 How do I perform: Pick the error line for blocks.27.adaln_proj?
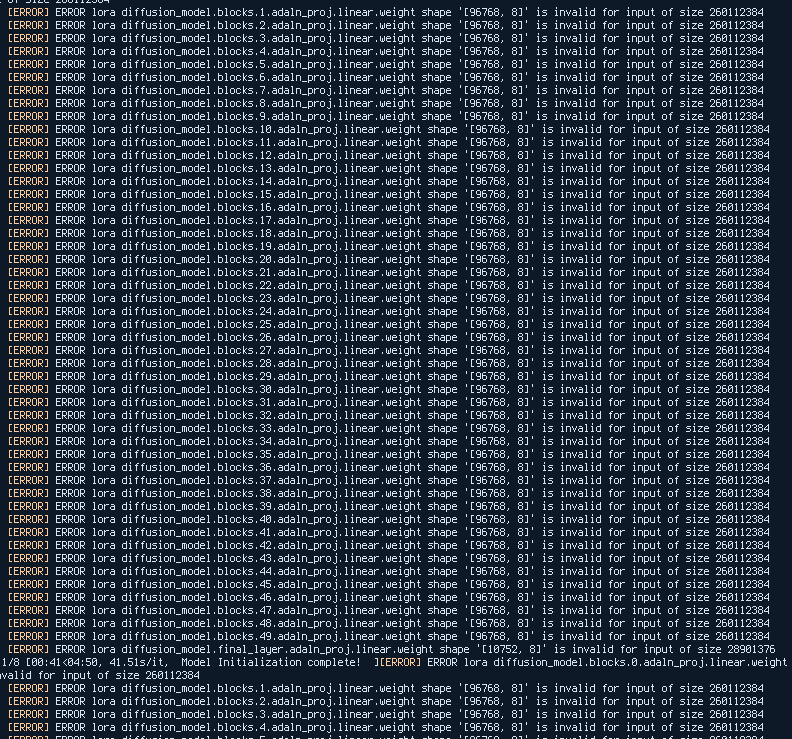pos(388,351)
